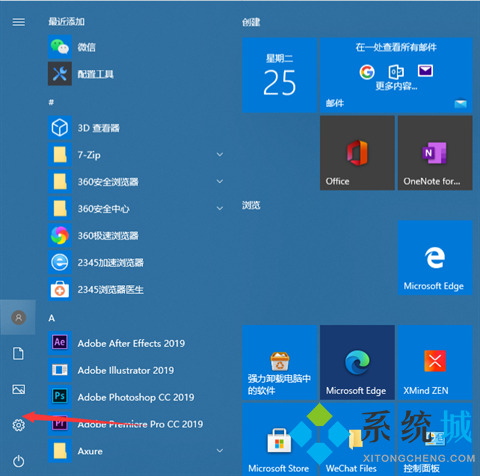Click the 更多内容... text in mail tile
The height and width of the screenshot is (476, 480).
(x=396, y=86)
